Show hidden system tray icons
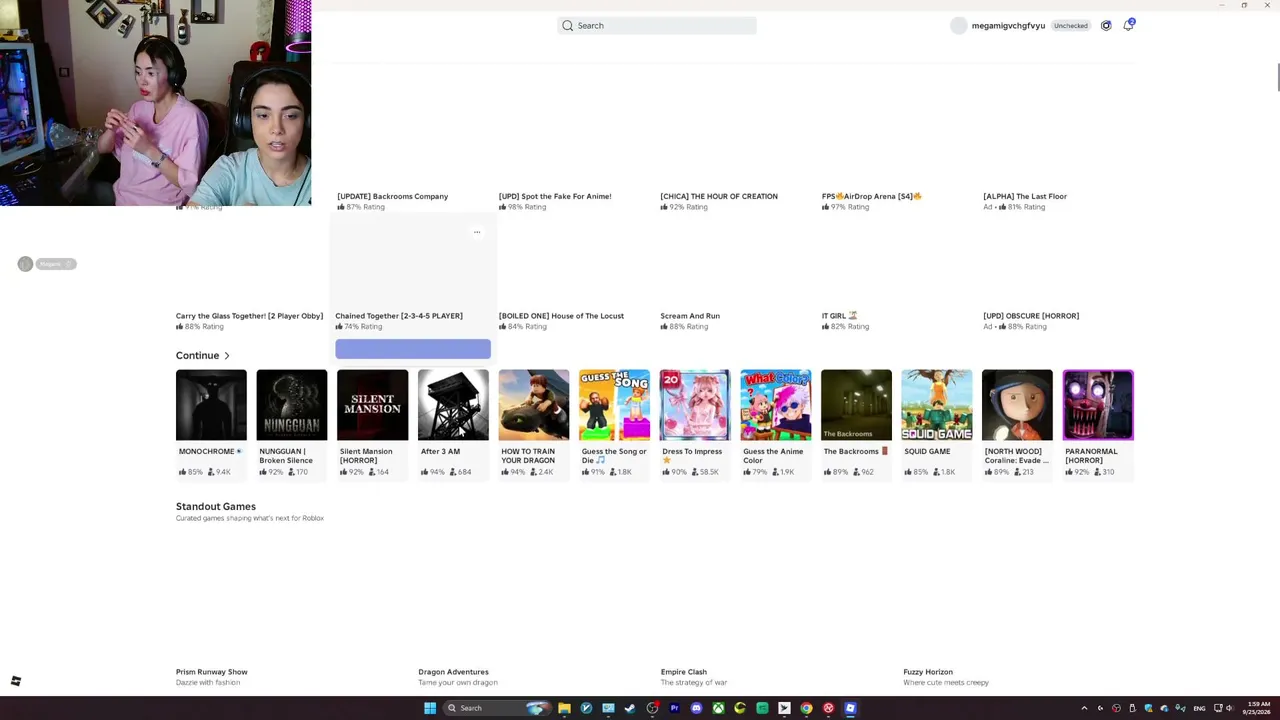 click(1084, 708)
